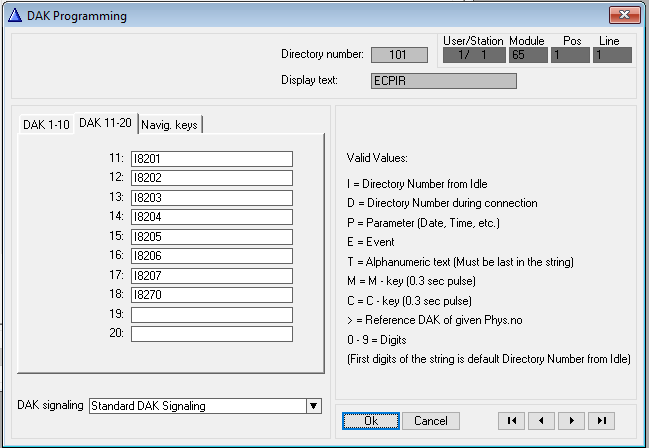The image size is (649, 448).
Task: Click the 'M = M - key' line
Action: coord(411,281)
